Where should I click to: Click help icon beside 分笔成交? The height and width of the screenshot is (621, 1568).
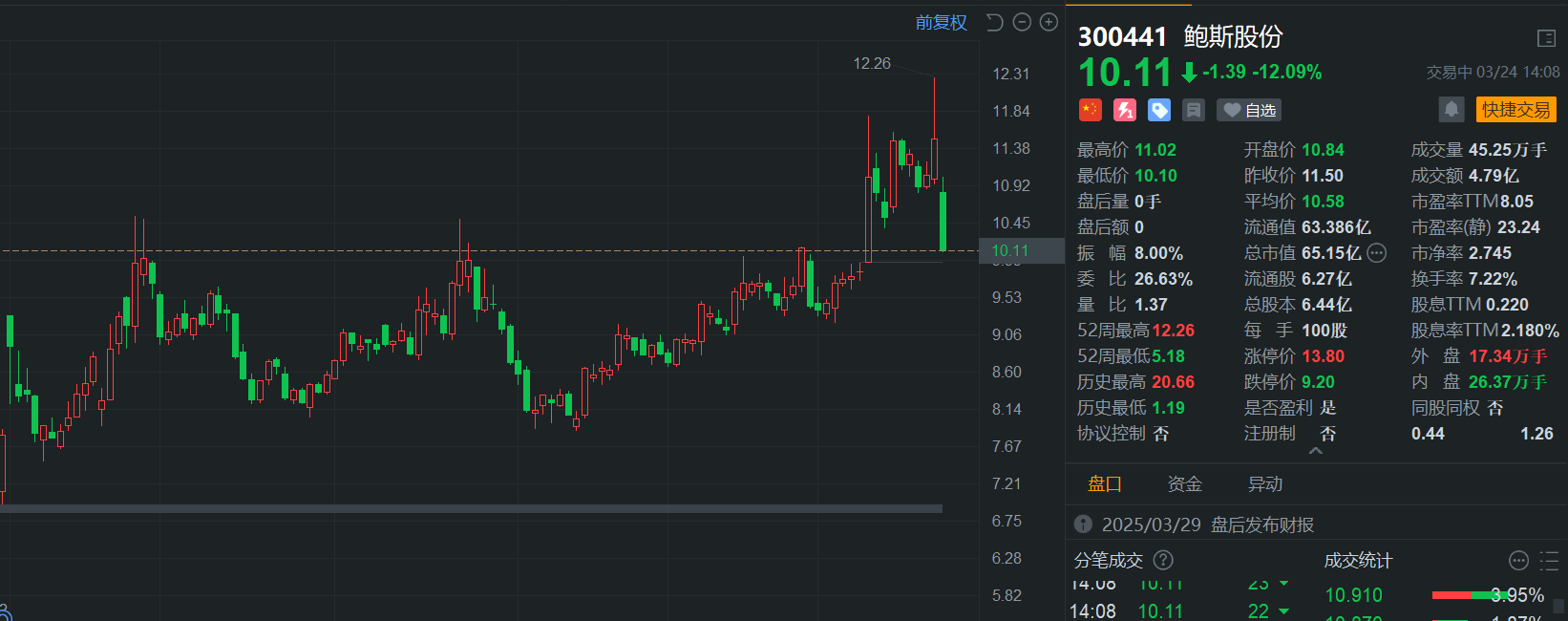click(x=1163, y=561)
